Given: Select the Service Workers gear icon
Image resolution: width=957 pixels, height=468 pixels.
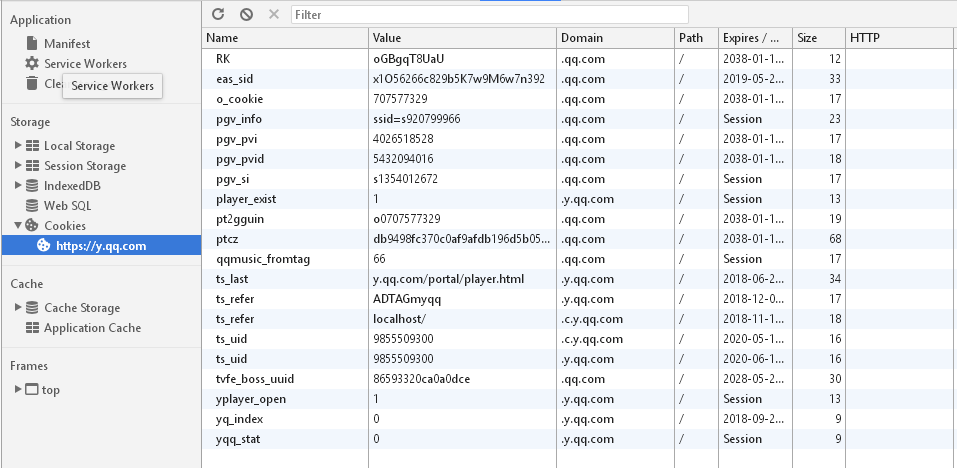Looking at the screenshot, I should pyautogui.click(x=32, y=63).
